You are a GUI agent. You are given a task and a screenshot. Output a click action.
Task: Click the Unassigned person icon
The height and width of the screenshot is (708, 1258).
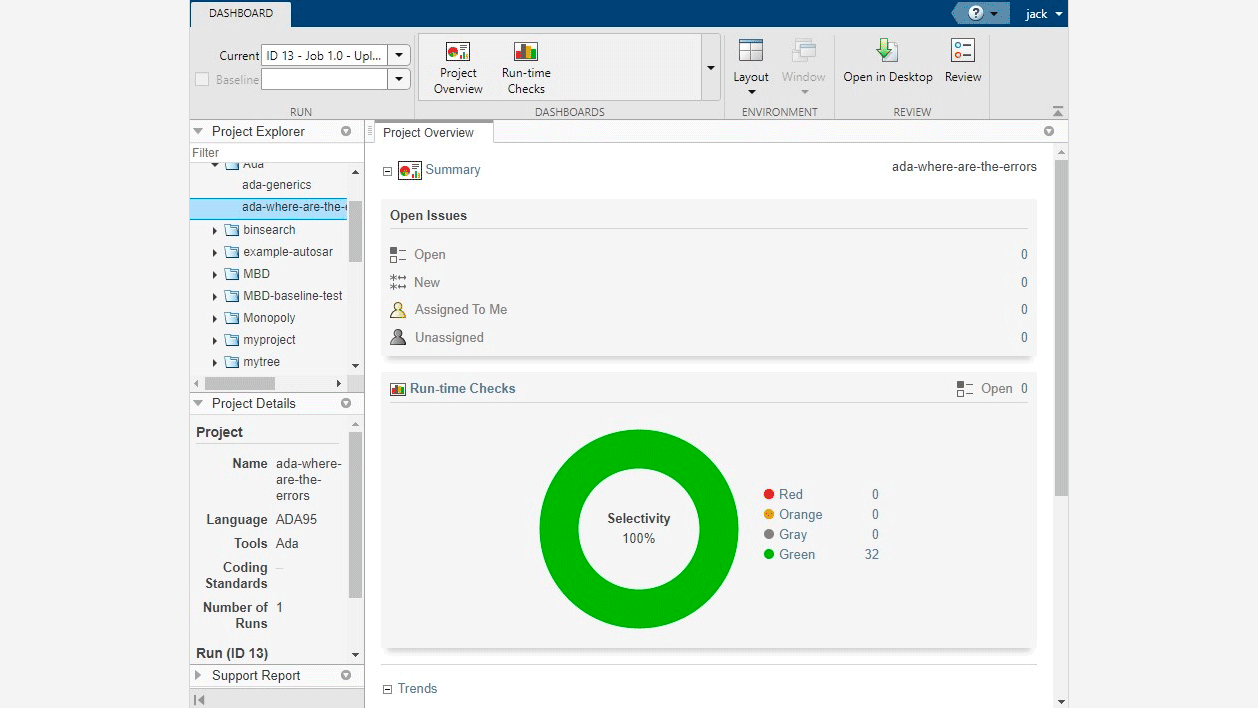pyautogui.click(x=398, y=338)
